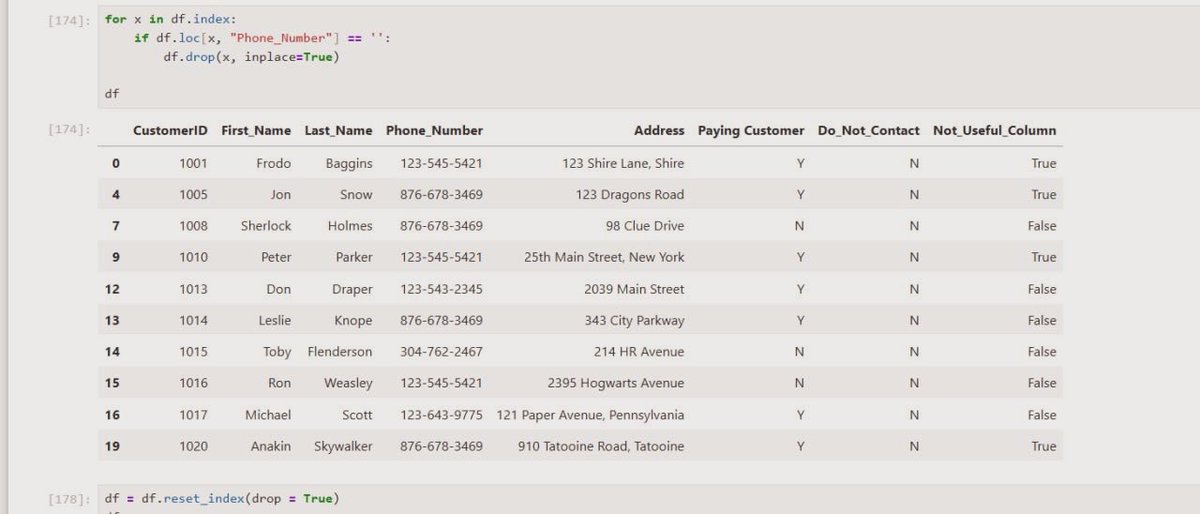This screenshot has height=514, width=1200.
Task: Click address 25th Main Street, New York
Action: (x=604, y=257)
